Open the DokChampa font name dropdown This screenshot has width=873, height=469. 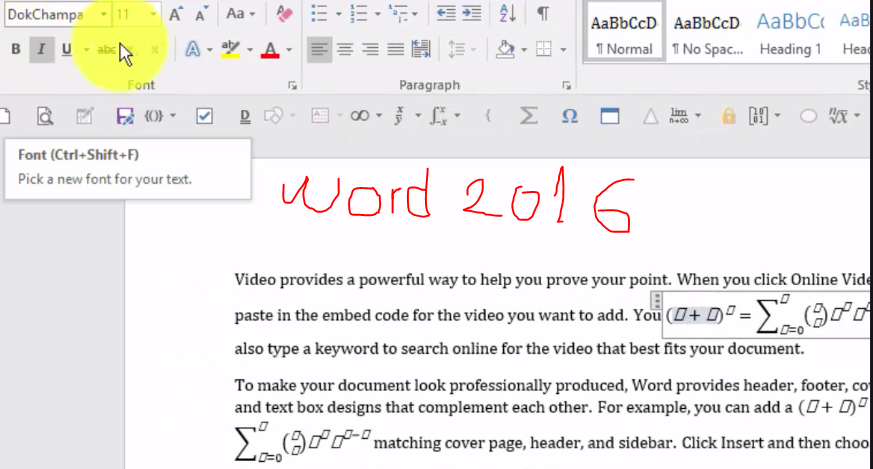click(103, 14)
